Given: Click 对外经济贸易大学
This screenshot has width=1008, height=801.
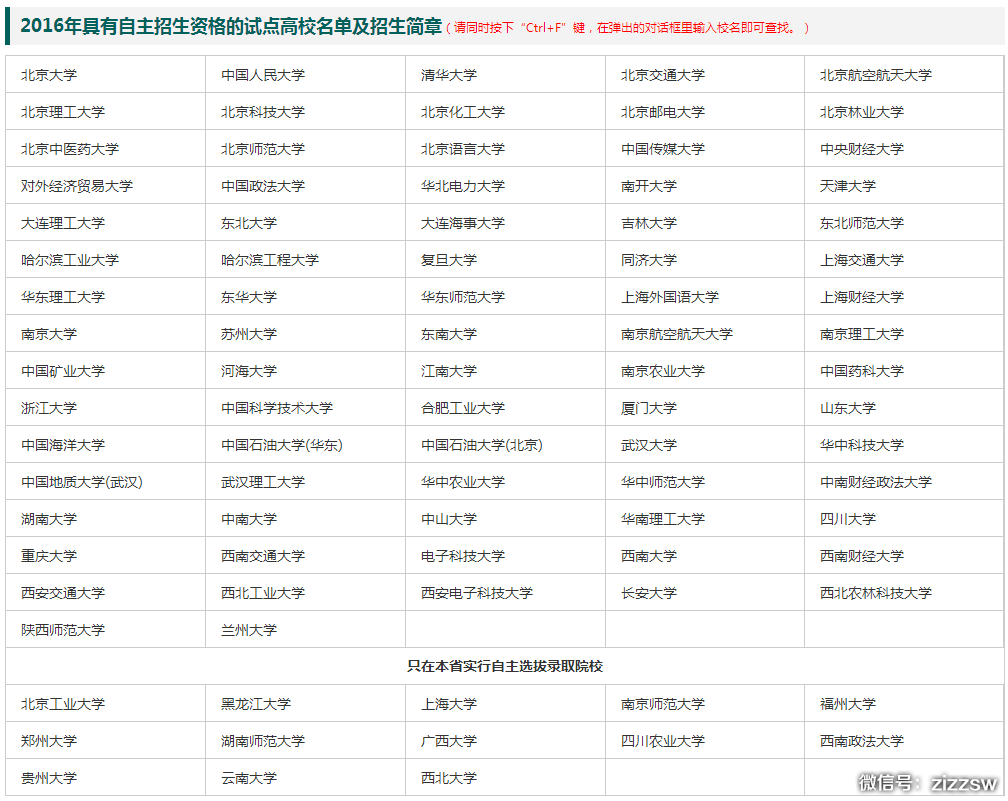Looking at the screenshot, I should pos(77,186).
